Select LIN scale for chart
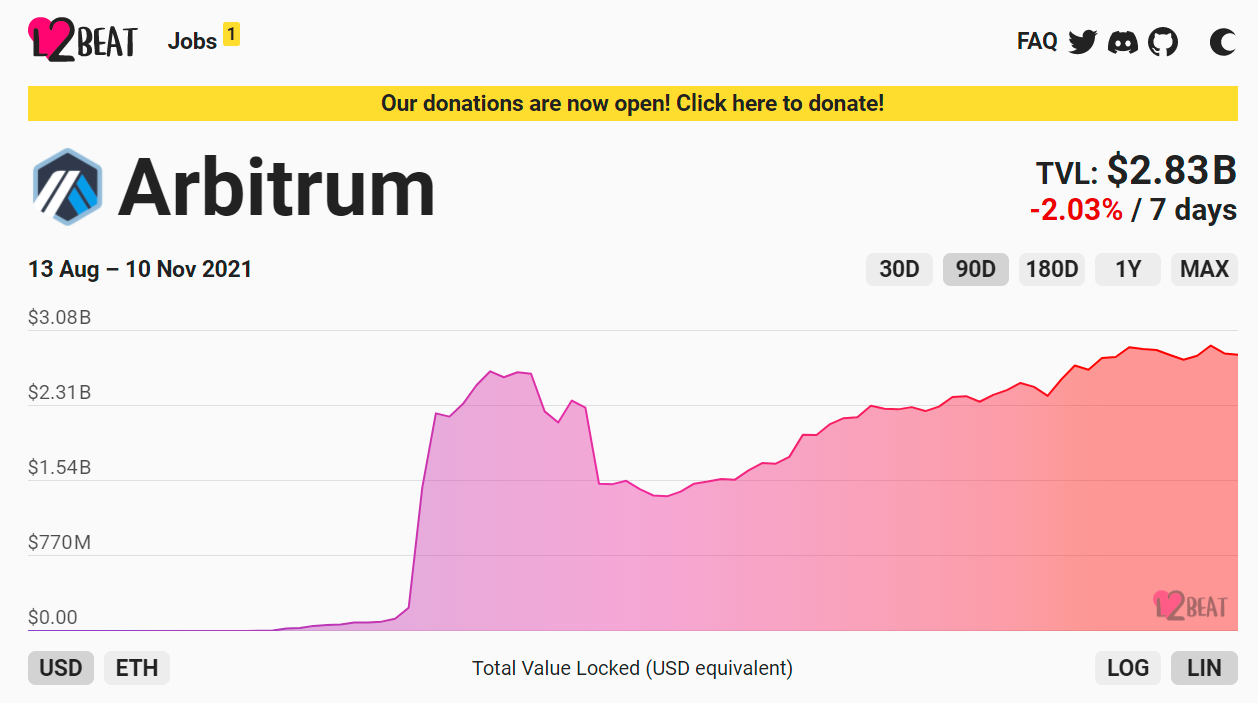Screen dimensions: 1258x703 point(1204,668)
